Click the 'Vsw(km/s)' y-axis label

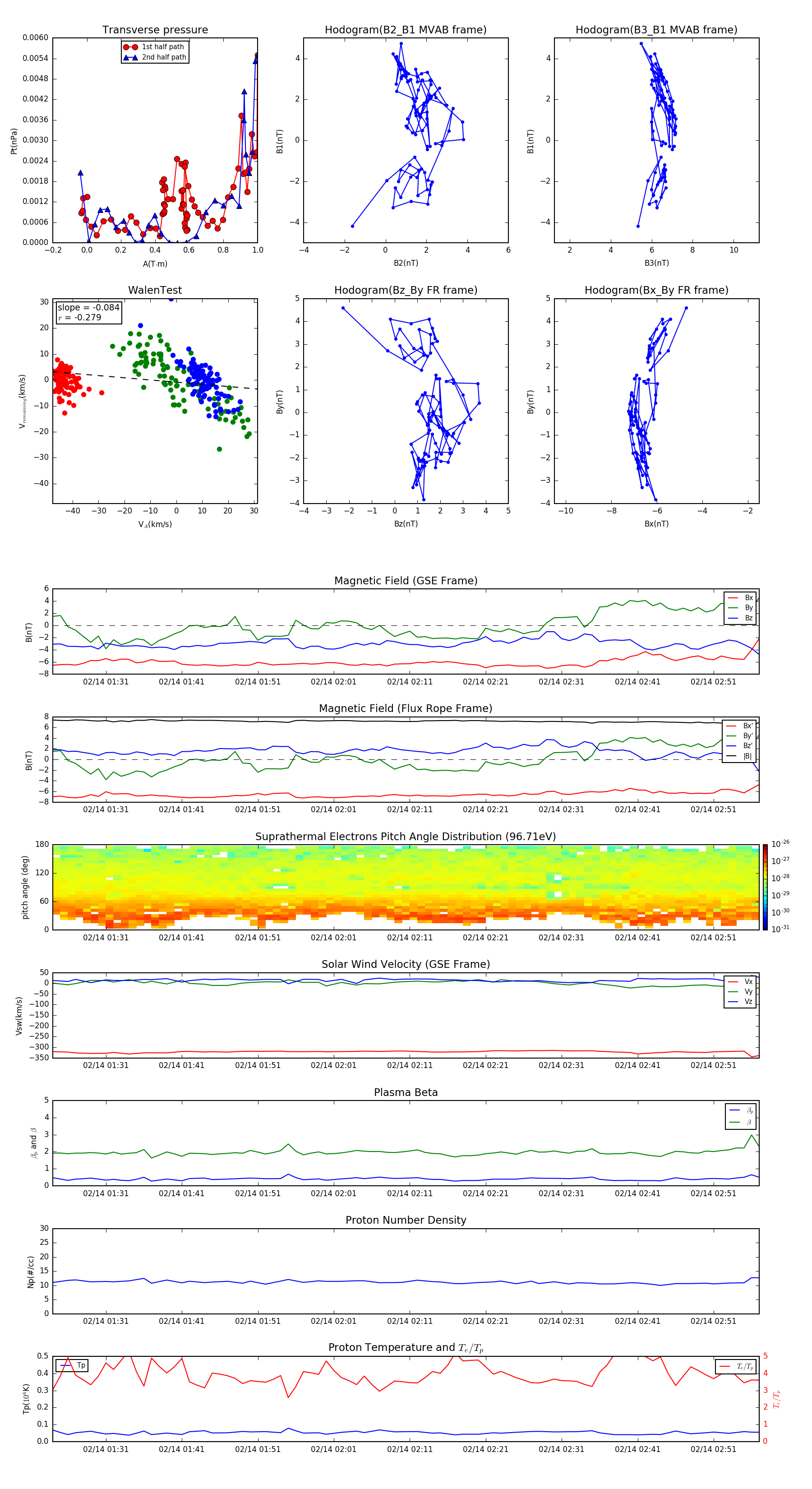[19, 1016]
